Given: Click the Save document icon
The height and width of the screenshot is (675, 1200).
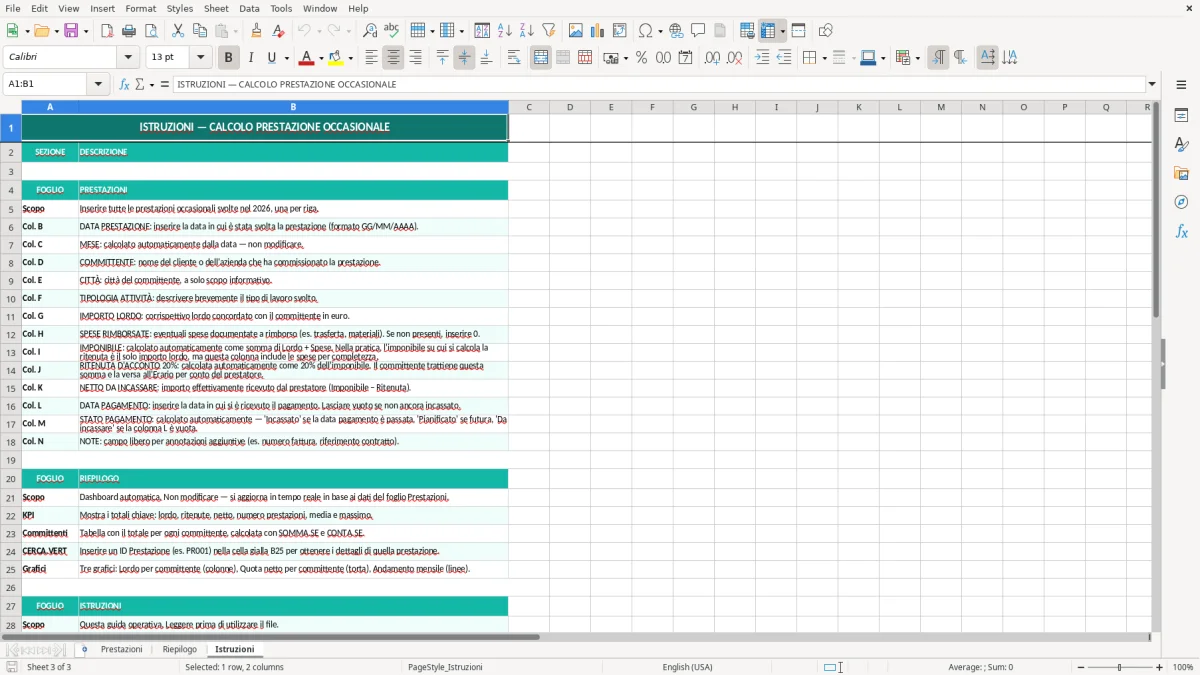Looking at the screenshot, I should (x=71, y=31).
